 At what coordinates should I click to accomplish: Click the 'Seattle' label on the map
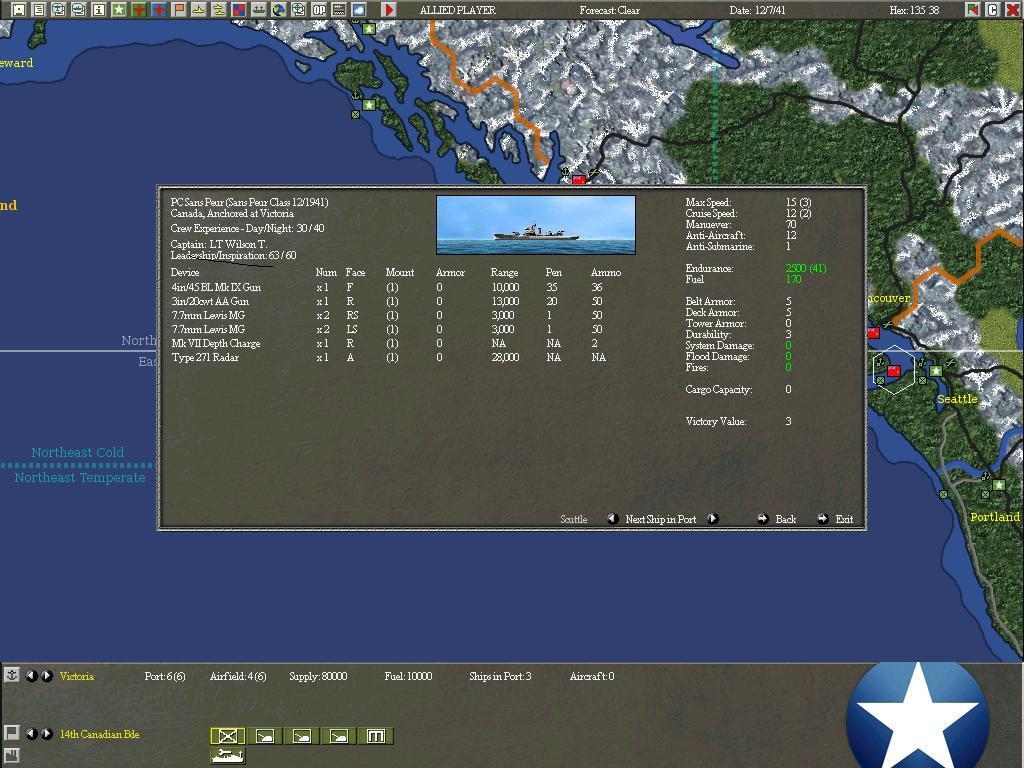click(x=957, y=399)
